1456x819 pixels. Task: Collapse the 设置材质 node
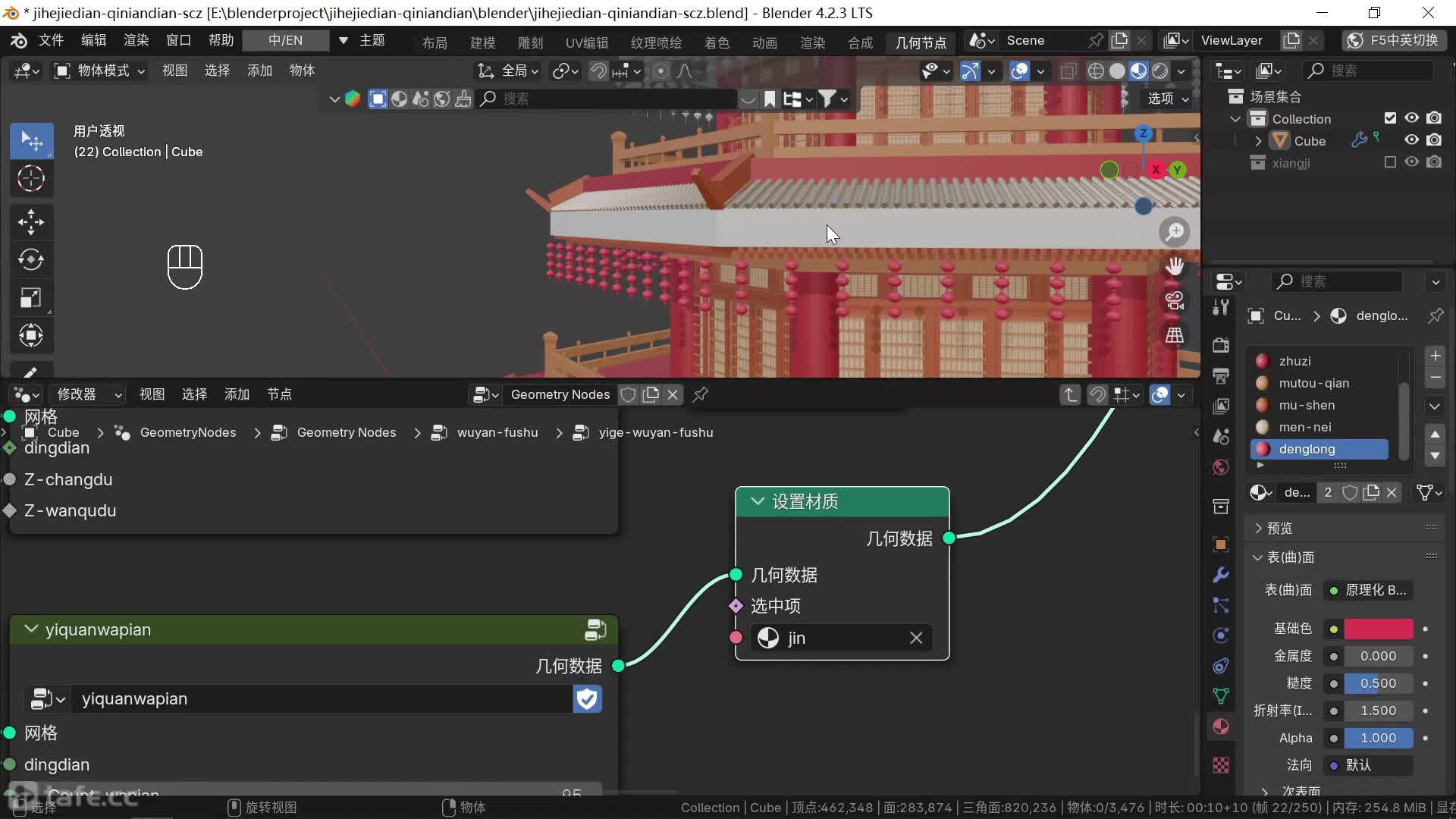pos(757,501)
